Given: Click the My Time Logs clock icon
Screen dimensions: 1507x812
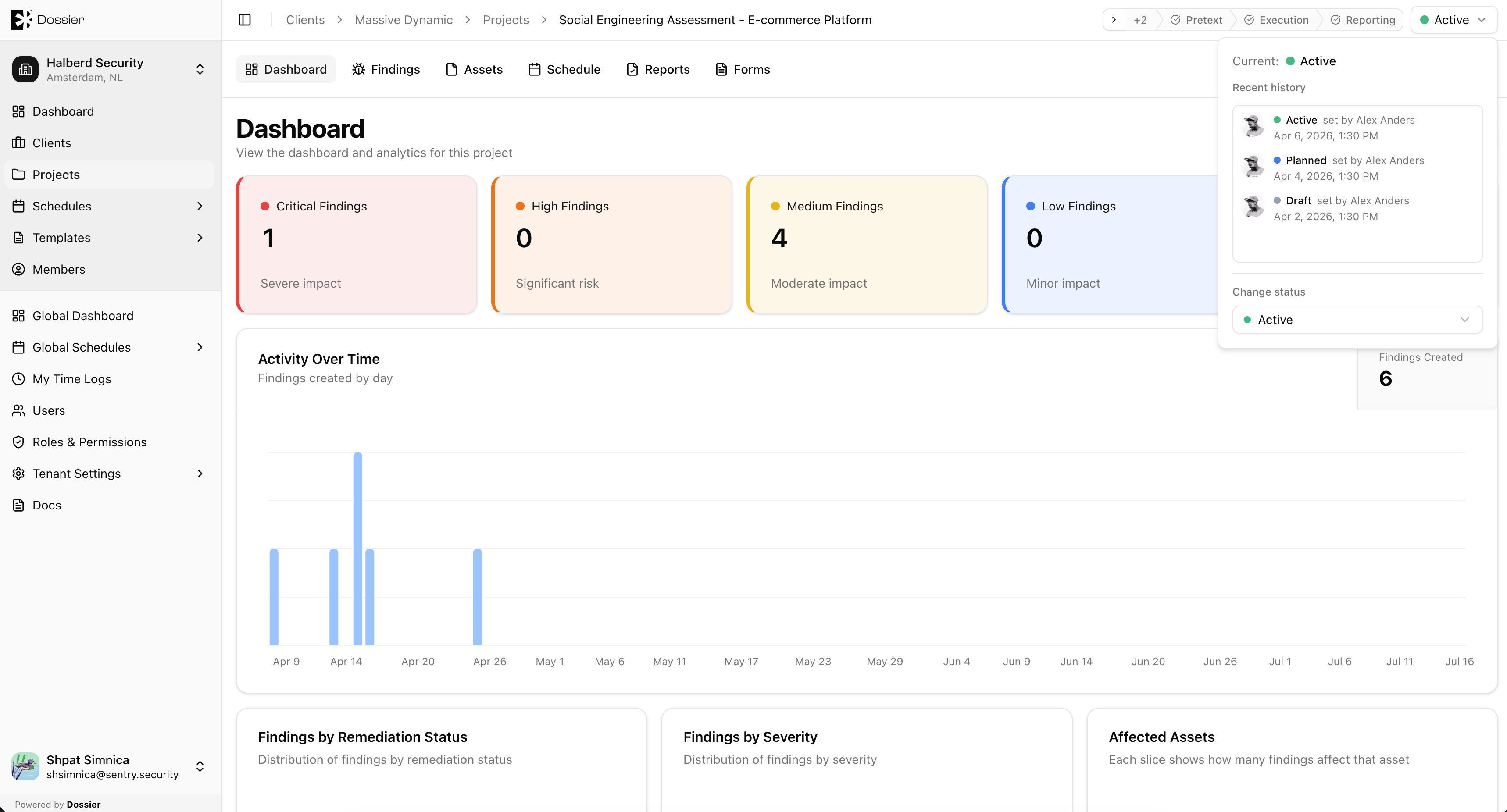Looking at the screenshot, I should point(19,378).
